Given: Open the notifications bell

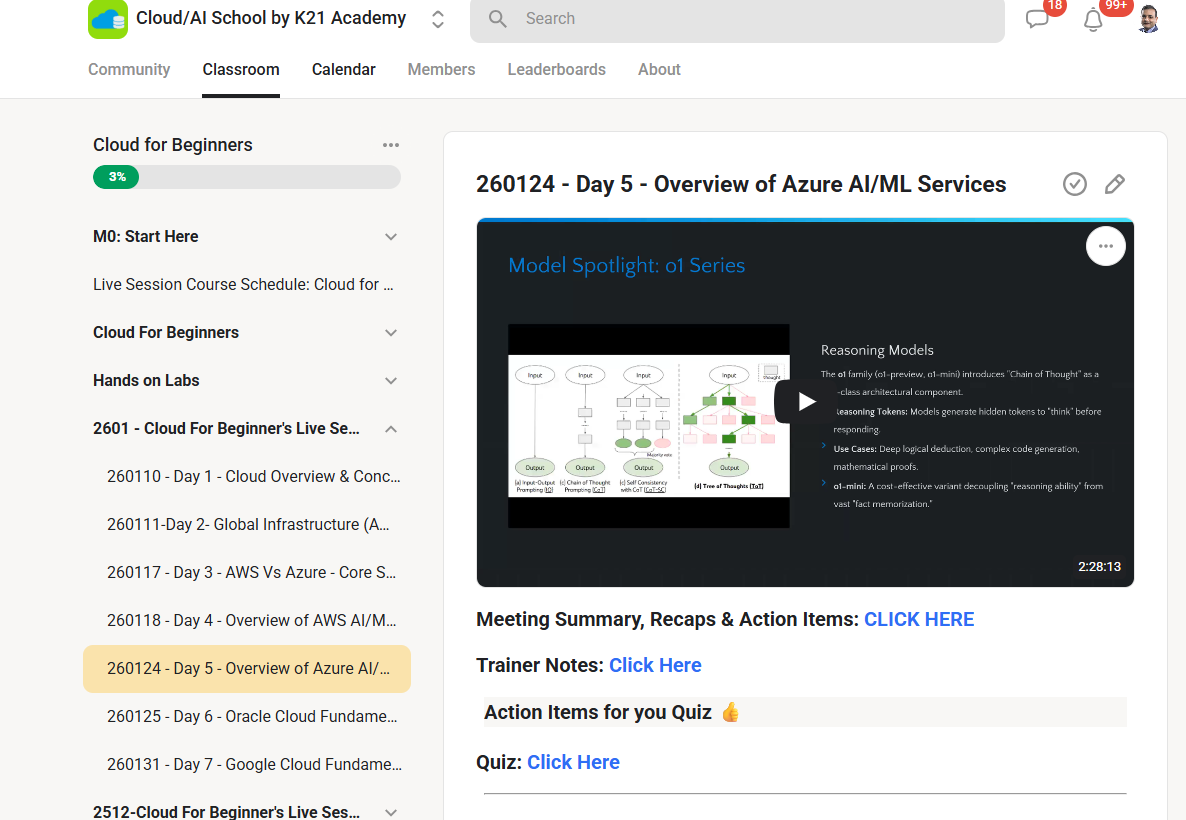Looking at the screenshot, I should point(1093,20).
